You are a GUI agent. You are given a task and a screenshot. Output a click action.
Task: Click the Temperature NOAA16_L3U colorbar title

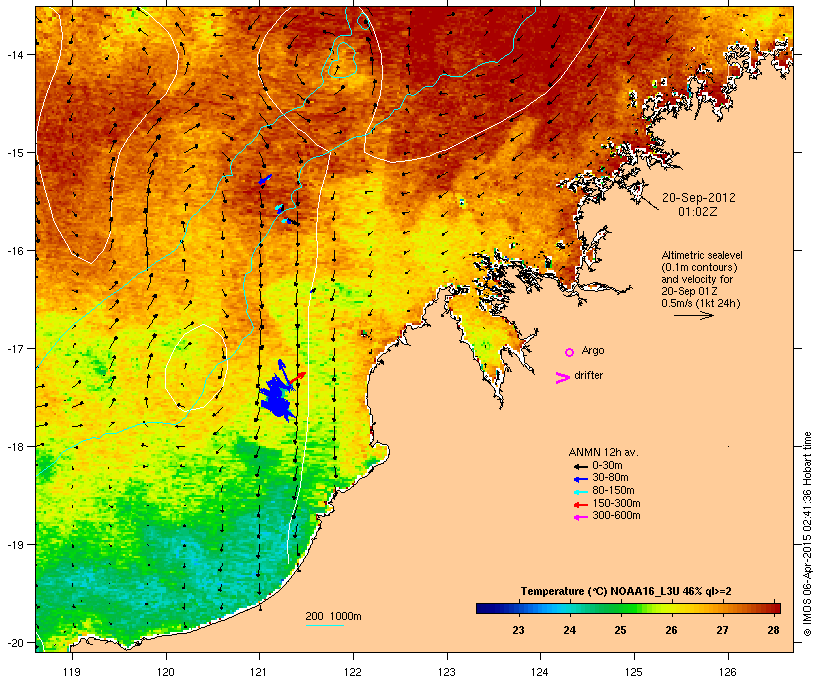click(x=626, y=591)
